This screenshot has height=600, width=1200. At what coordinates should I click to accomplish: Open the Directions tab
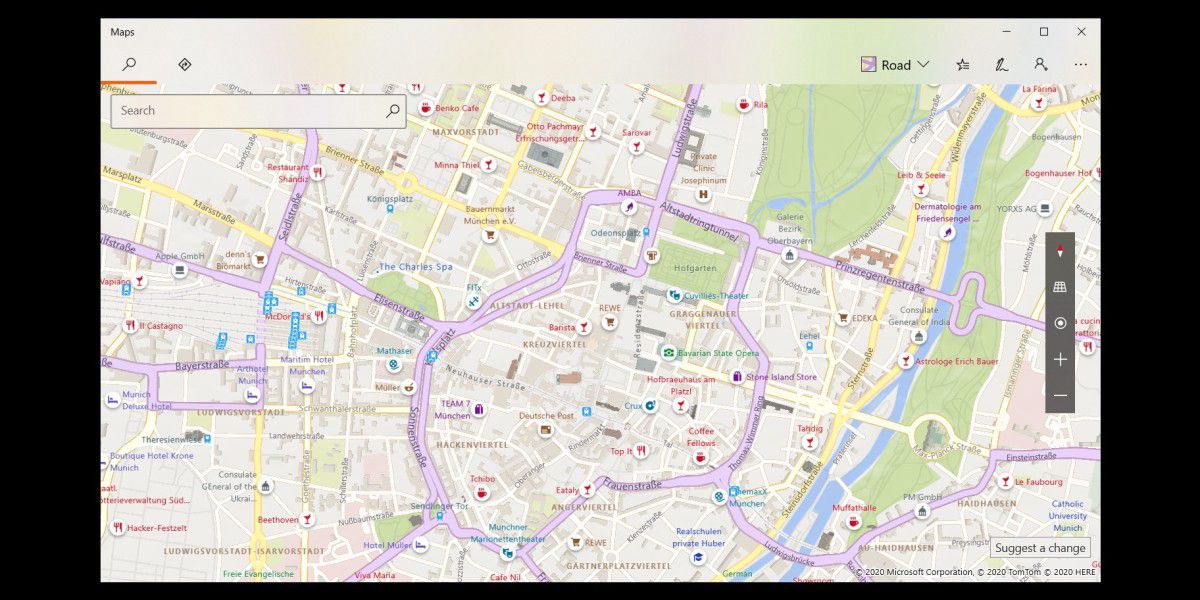(184, 64)
